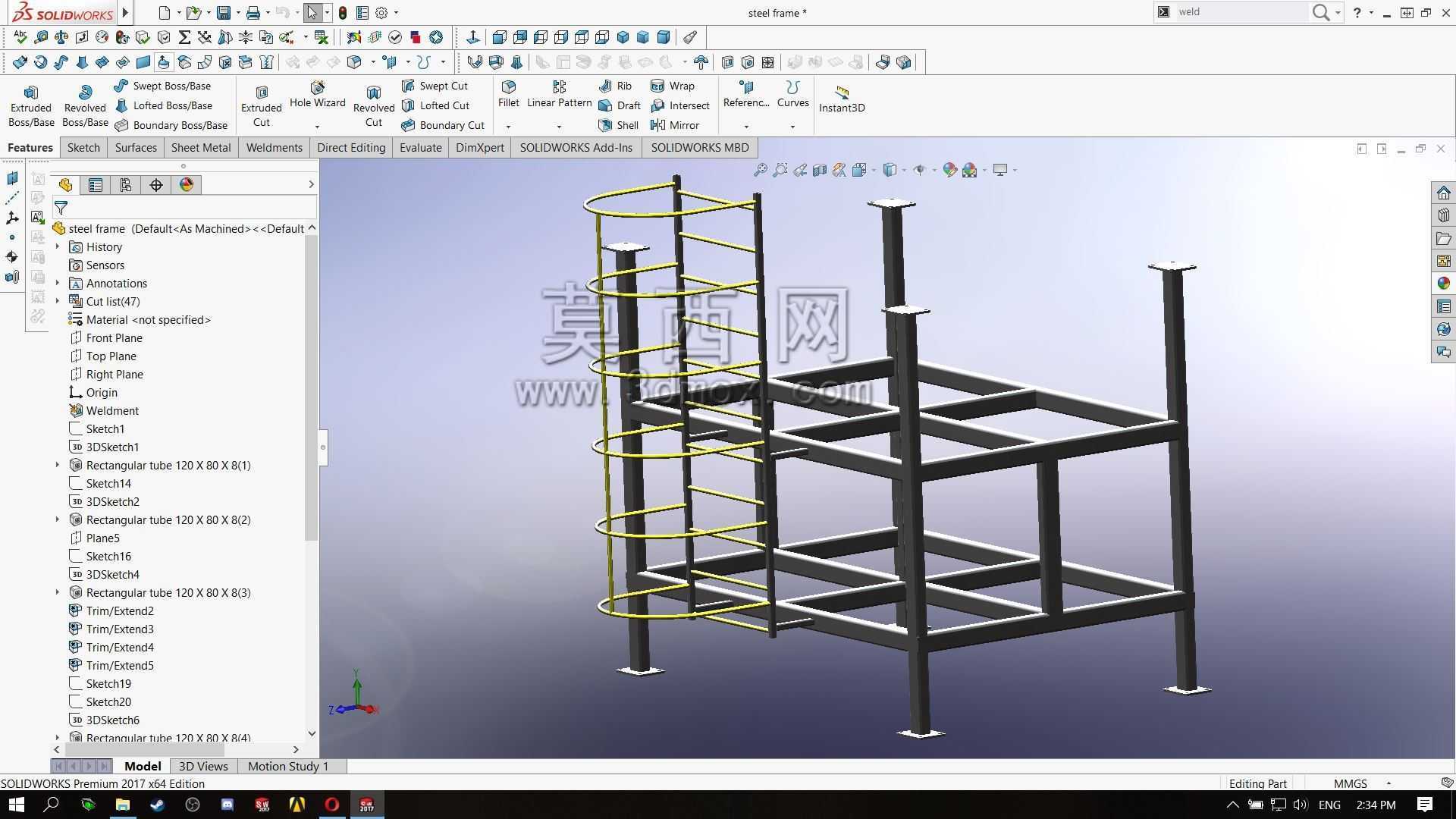1456x819 pixels.
Task: Select 3DSketch1 in the feature tree
Action: point(104,447)
